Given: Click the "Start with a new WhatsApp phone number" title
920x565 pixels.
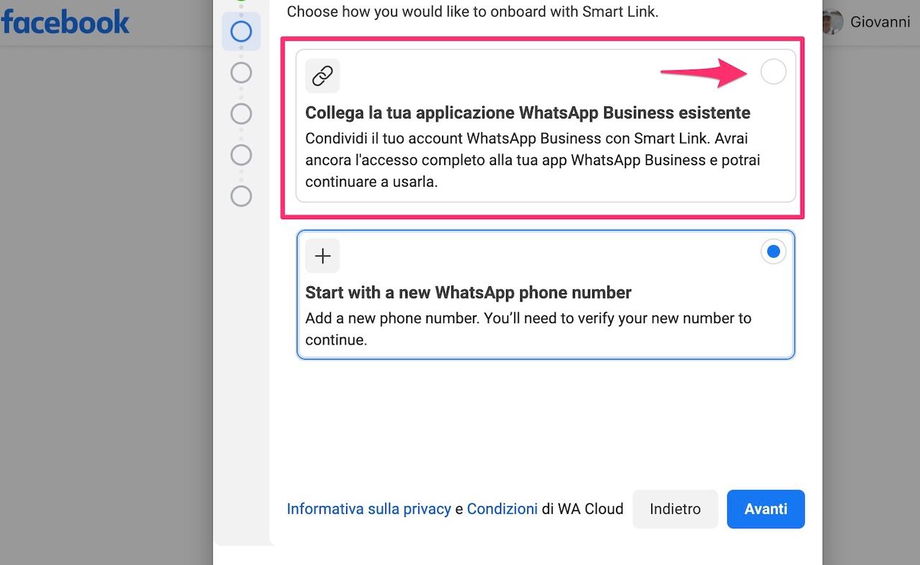Looking at the screenshot, I should click(x=468, y=293).
